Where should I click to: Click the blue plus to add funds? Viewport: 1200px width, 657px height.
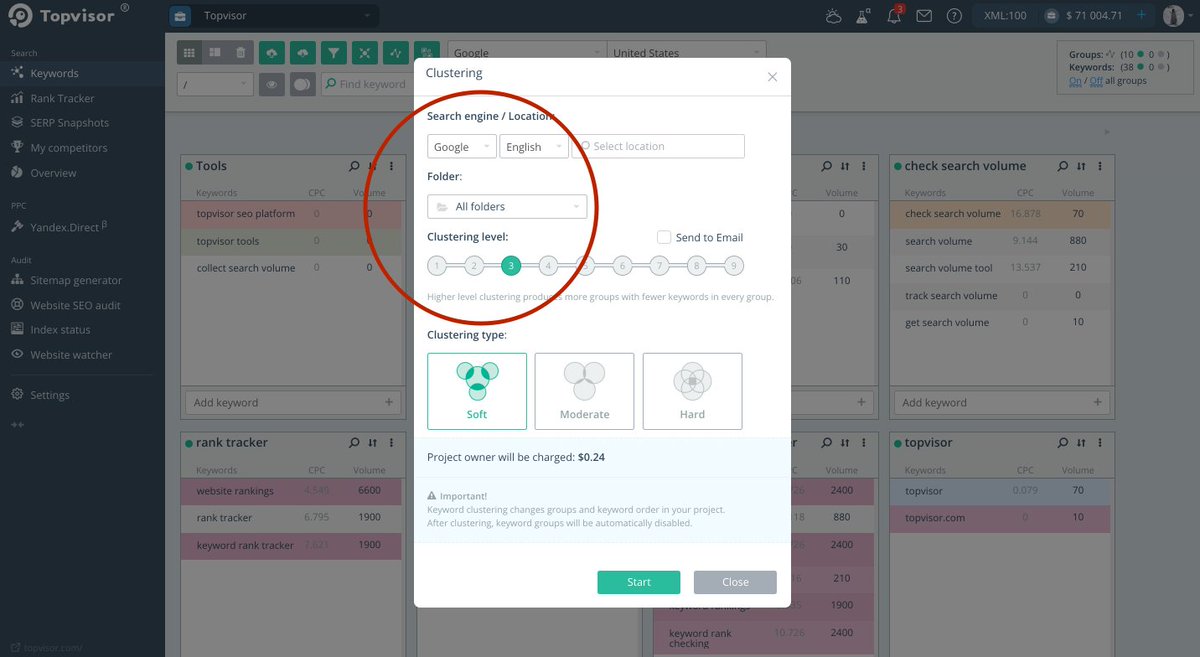click(x=1141, y=15)
